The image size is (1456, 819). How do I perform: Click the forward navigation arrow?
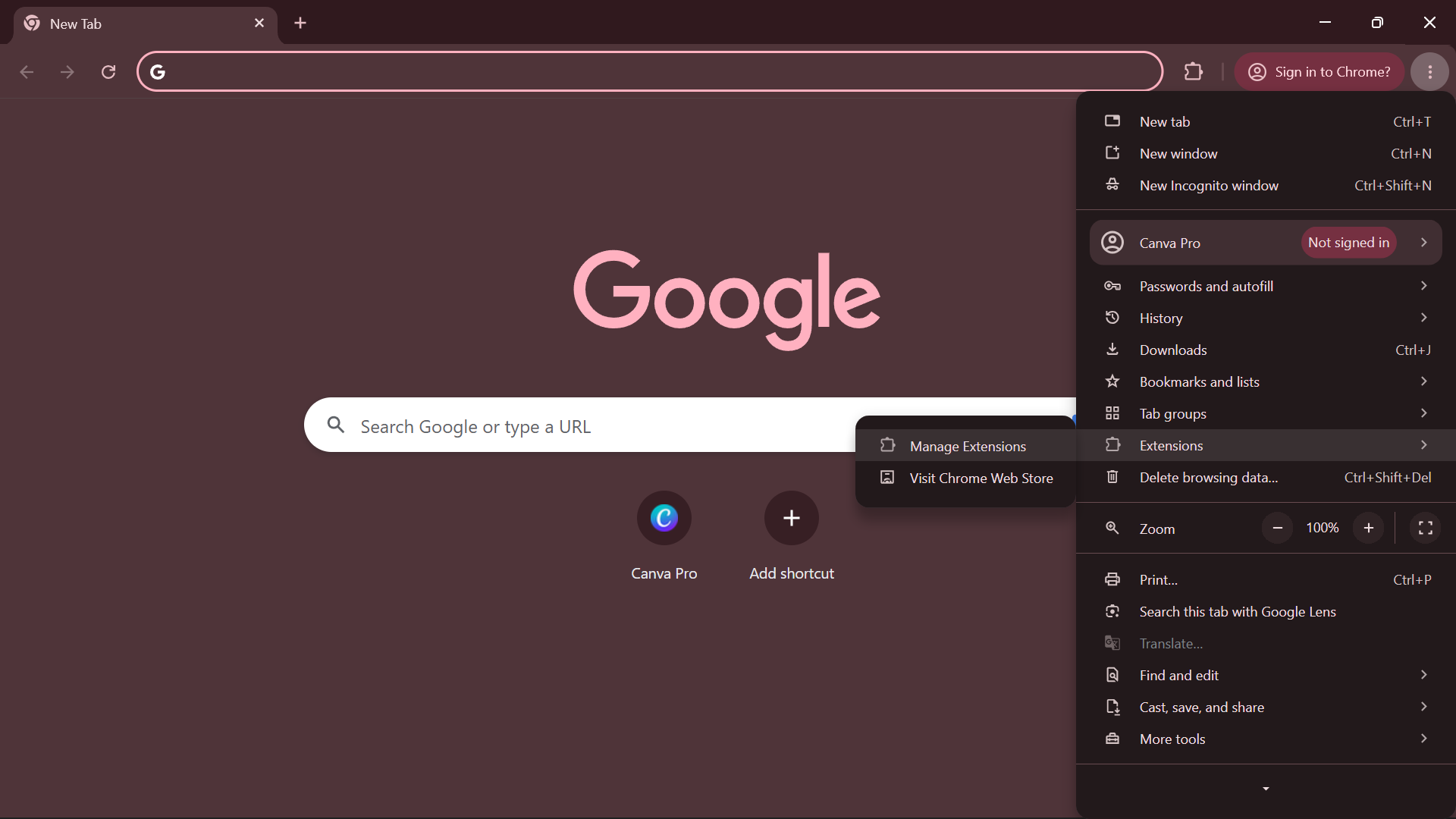coord(67,72)
